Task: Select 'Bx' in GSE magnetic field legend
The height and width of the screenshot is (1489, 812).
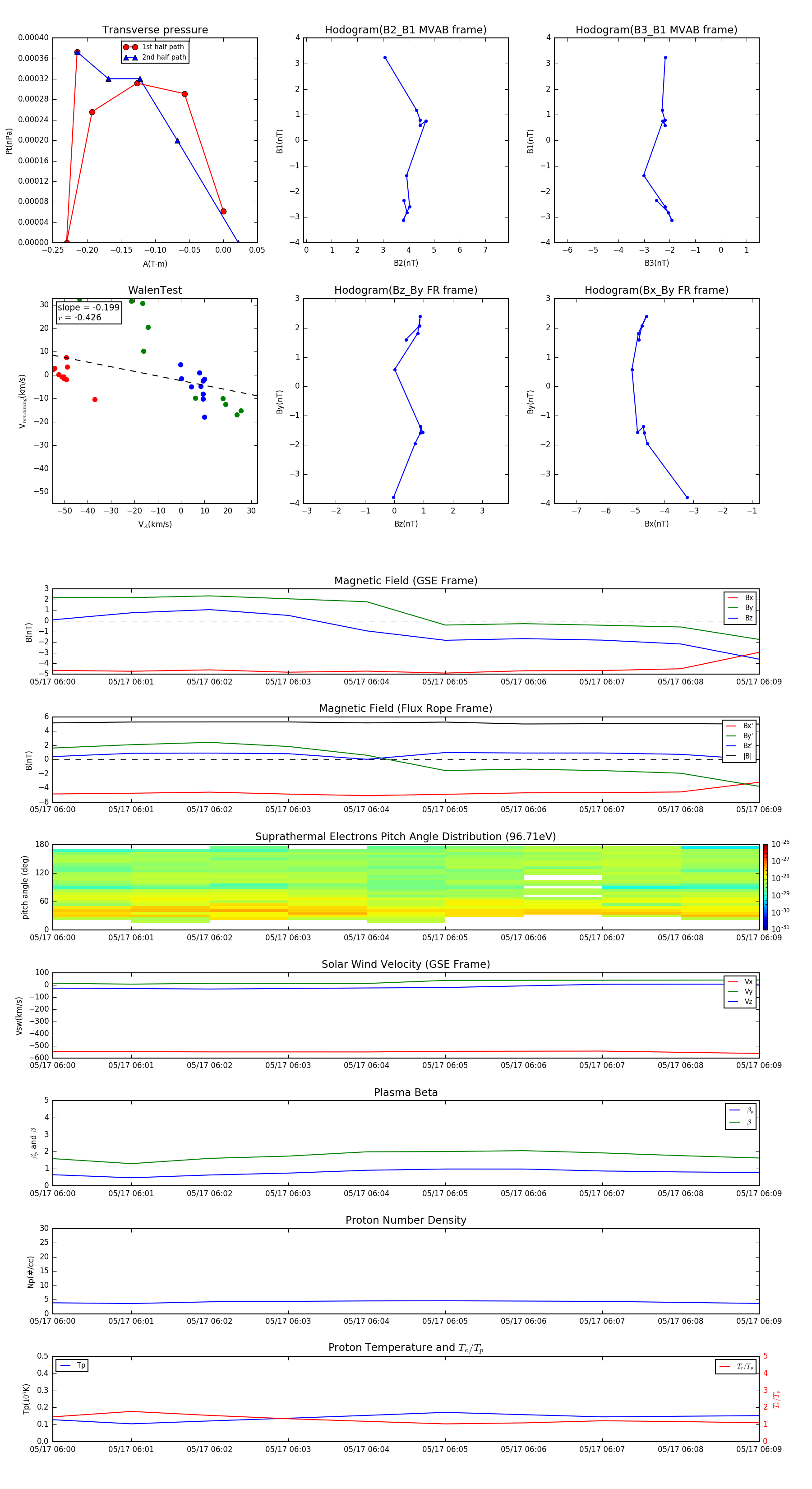Action: [740, 598]
